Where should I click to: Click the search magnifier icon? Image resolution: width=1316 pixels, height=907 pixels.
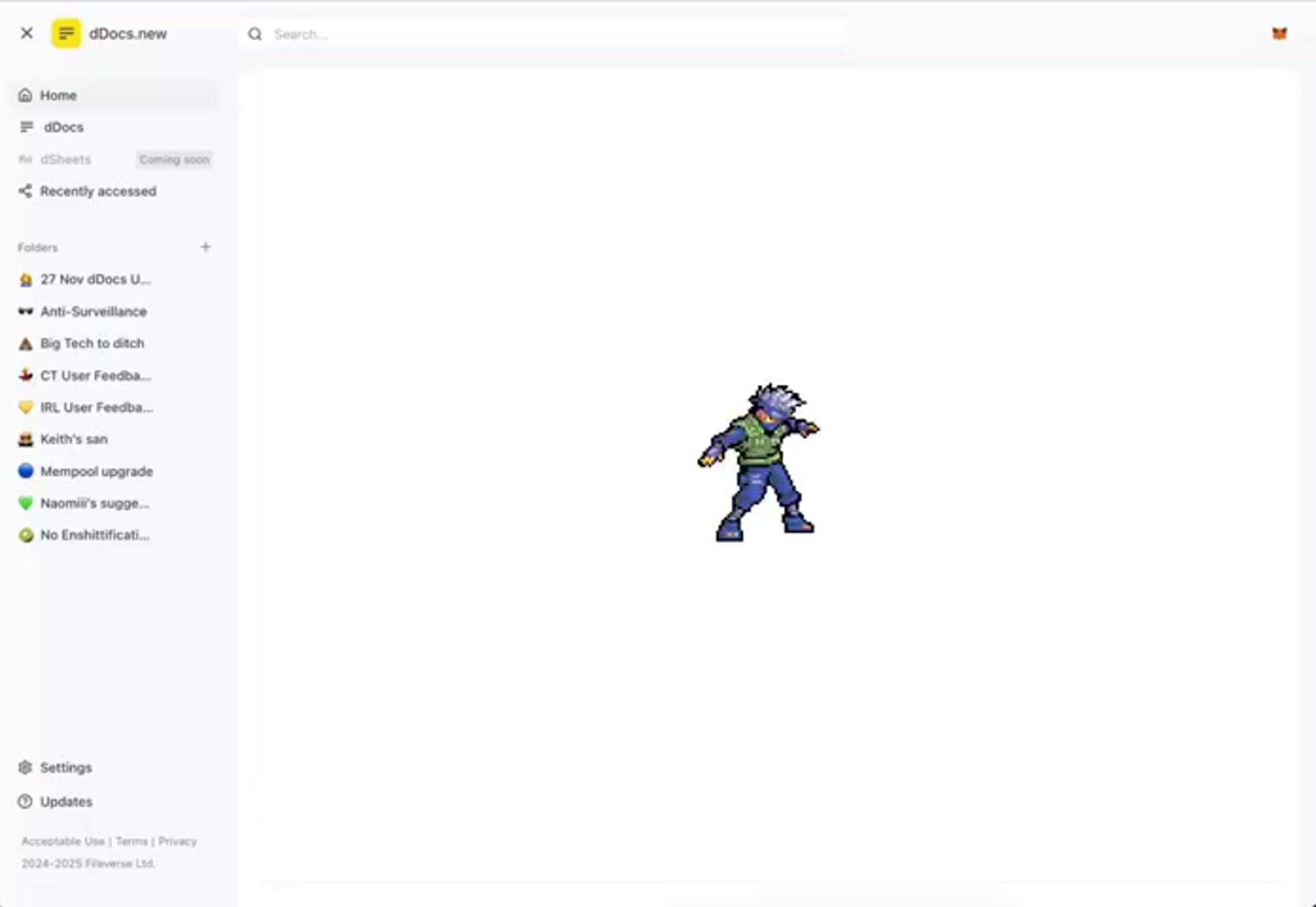point(255,34)
